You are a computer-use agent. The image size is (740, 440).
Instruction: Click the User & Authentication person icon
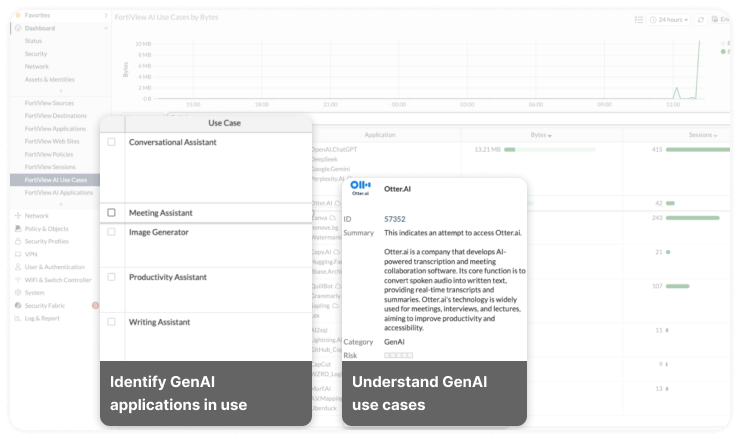pos(18,267)
